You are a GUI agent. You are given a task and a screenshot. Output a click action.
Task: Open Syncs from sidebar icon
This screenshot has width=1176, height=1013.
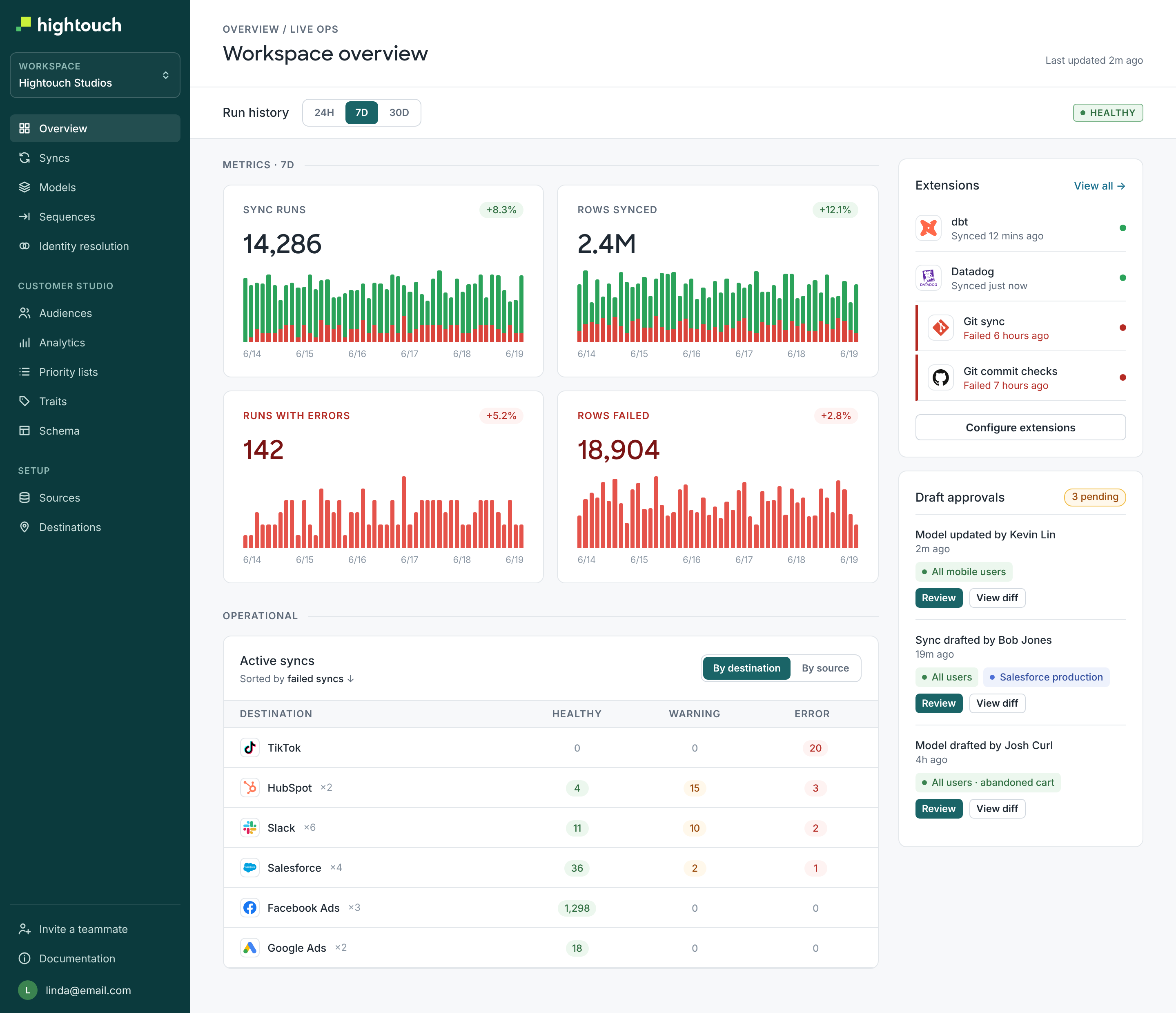click(x=24, y=158)
